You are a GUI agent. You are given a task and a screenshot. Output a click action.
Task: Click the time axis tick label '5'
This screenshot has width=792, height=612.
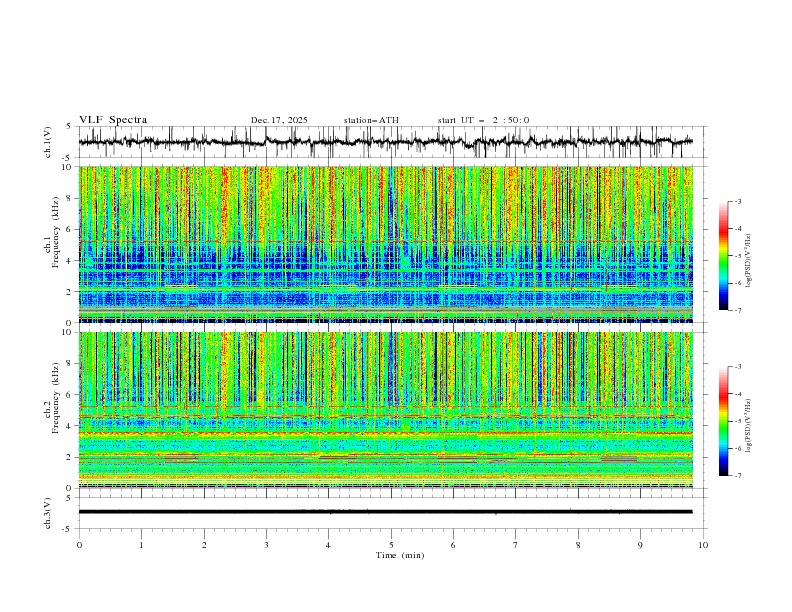pyautogui.click(x=391, y=545)
